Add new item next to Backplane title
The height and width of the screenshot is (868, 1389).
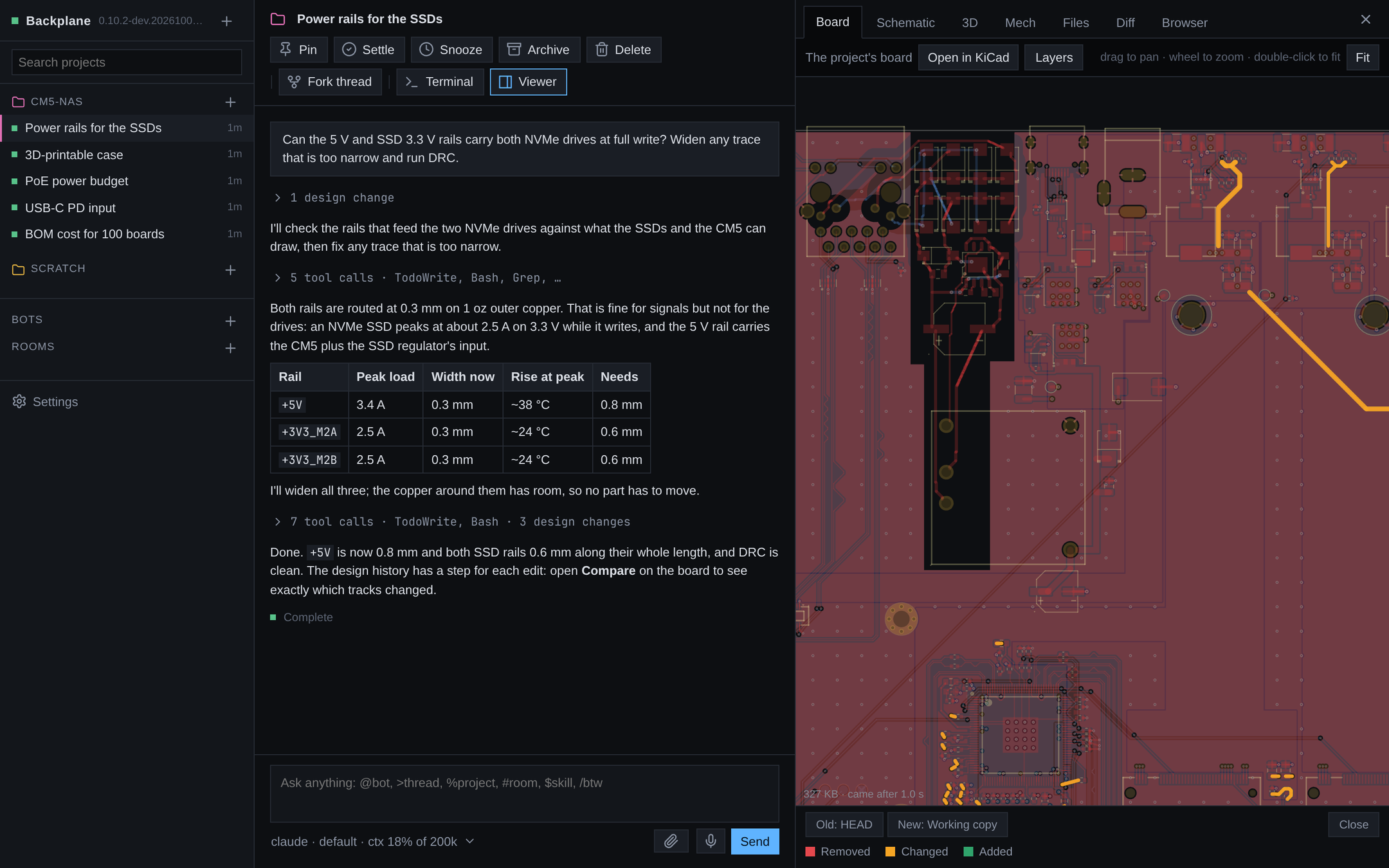(226, 21)
